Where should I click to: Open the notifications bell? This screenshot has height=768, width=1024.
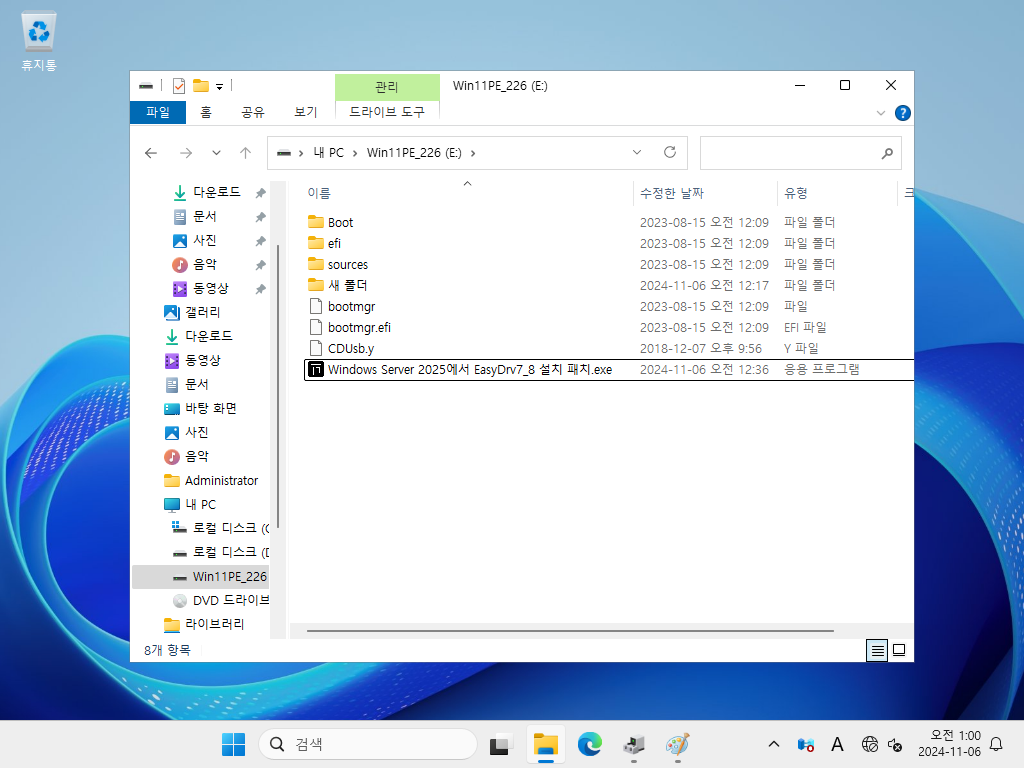click(997, 744)
